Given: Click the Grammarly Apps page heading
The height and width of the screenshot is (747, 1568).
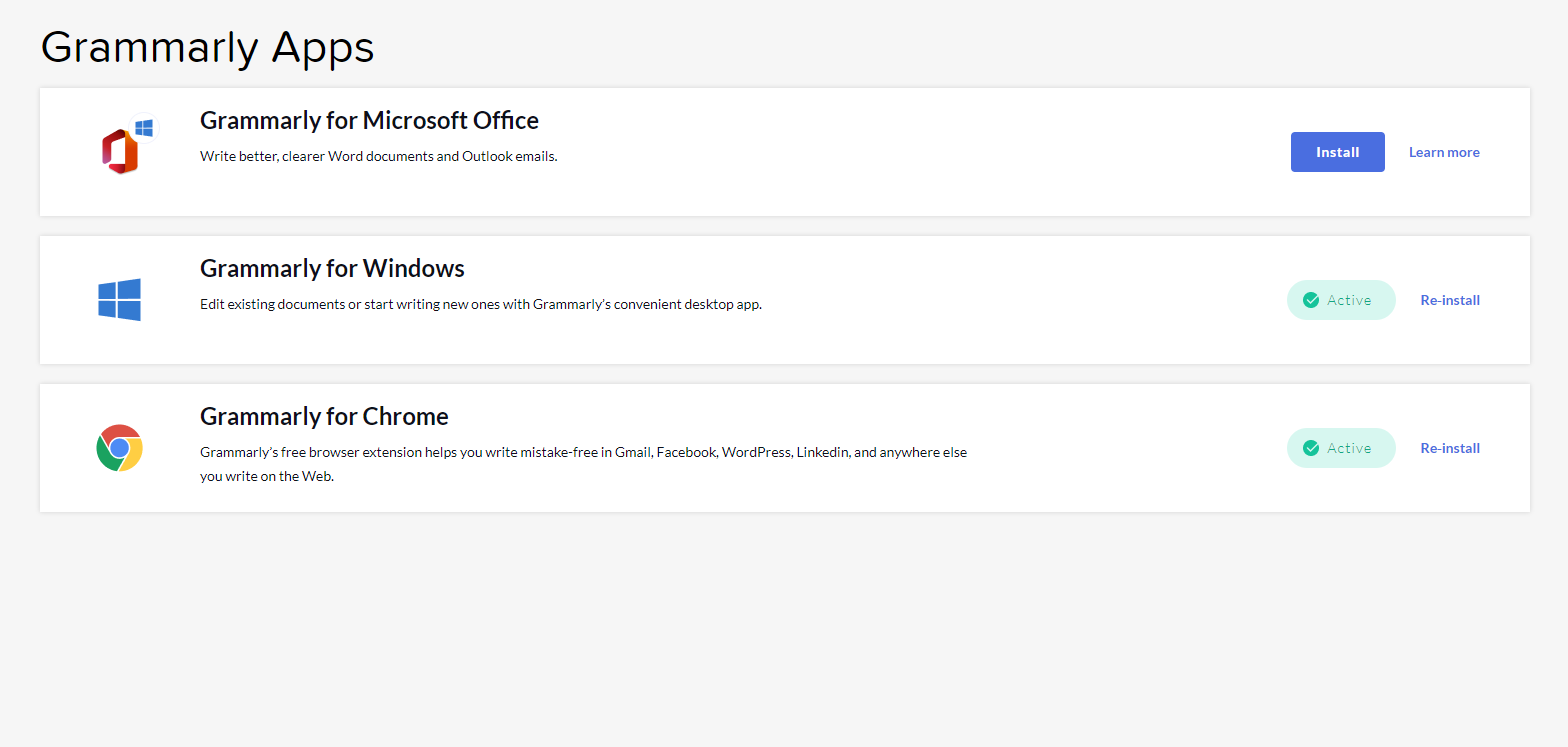Looking at the screenshot, I should point(207,47).
